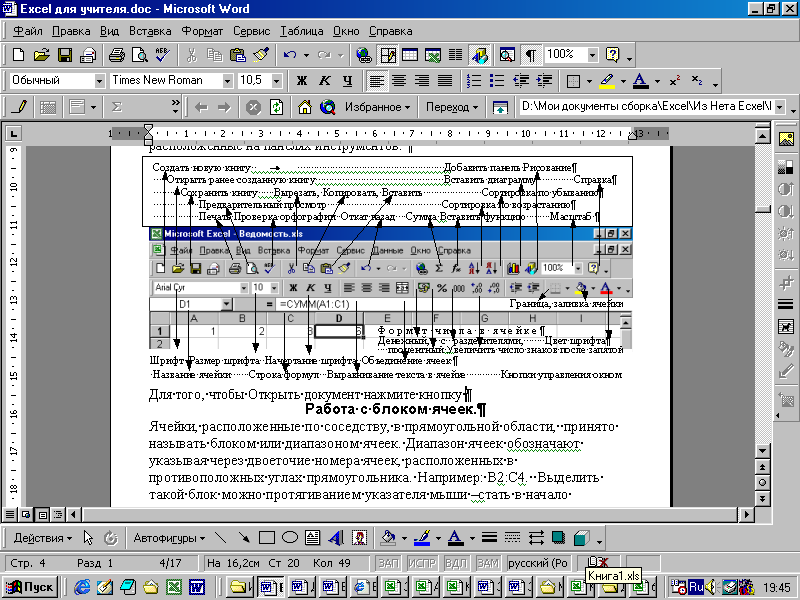Image resolution: width=800 pixels, height=600 pixels.
Task: Align text to the right
Action: click(x=422, y=81)
